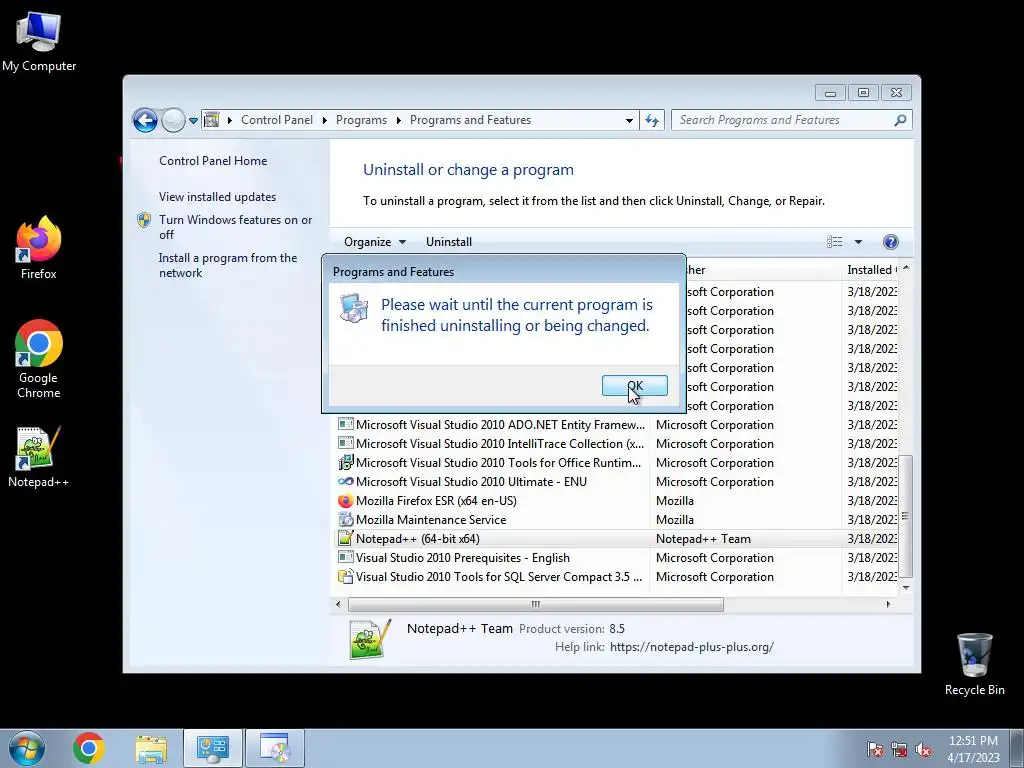Open Control Panel Home link
1024x768 pixels.
213,161
